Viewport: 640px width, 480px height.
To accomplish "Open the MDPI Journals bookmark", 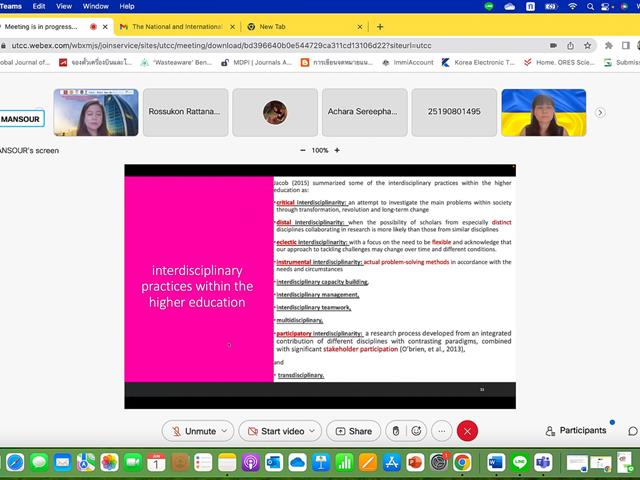I will pyautogui.click(x=256, y=62).
